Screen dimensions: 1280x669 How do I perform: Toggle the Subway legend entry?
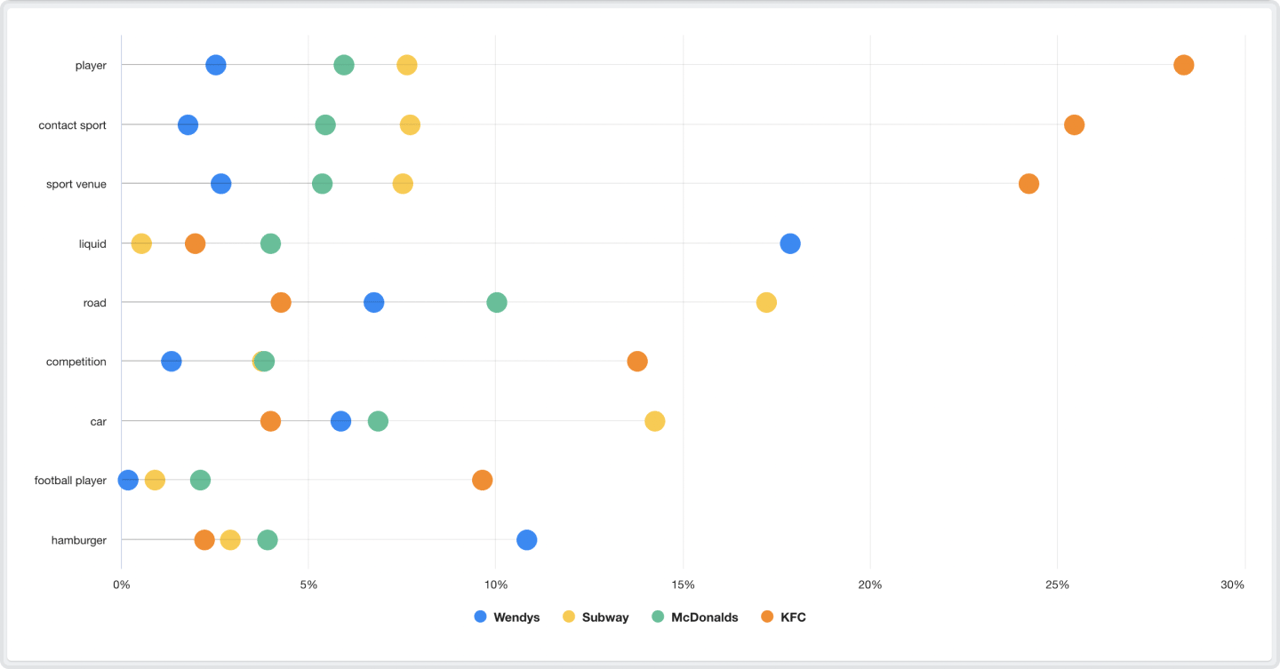point(596,617)
